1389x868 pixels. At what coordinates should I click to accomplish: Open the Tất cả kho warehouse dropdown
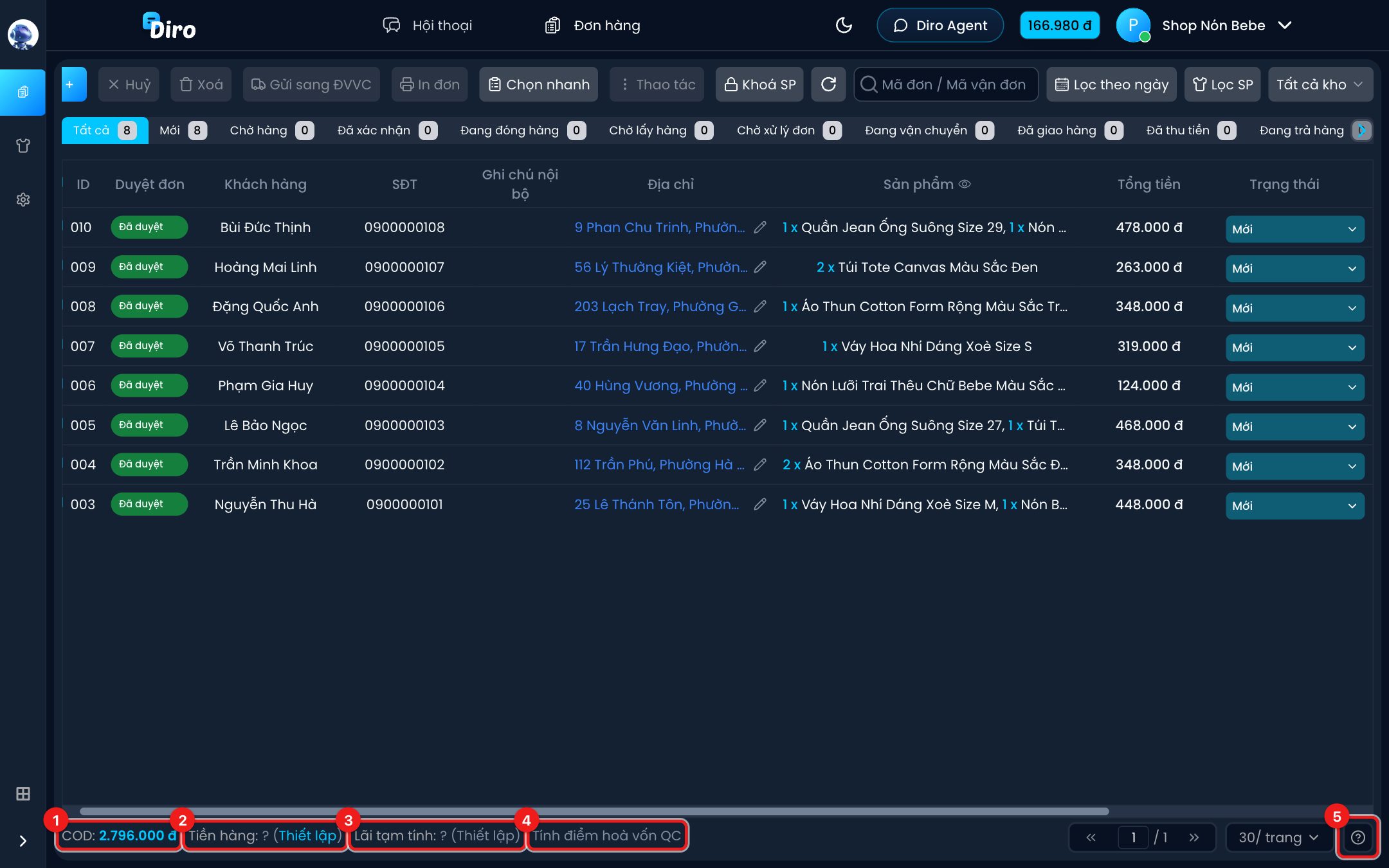pyautogui.click(x=1320, y=84)
